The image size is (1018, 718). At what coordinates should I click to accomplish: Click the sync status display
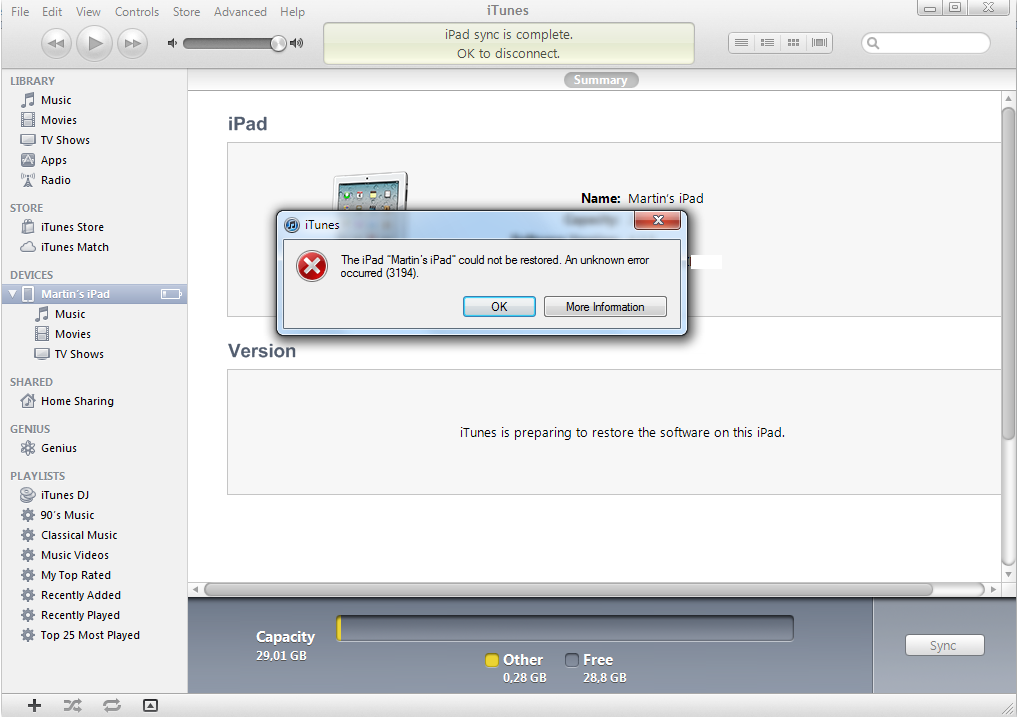(x=509, y=43)
